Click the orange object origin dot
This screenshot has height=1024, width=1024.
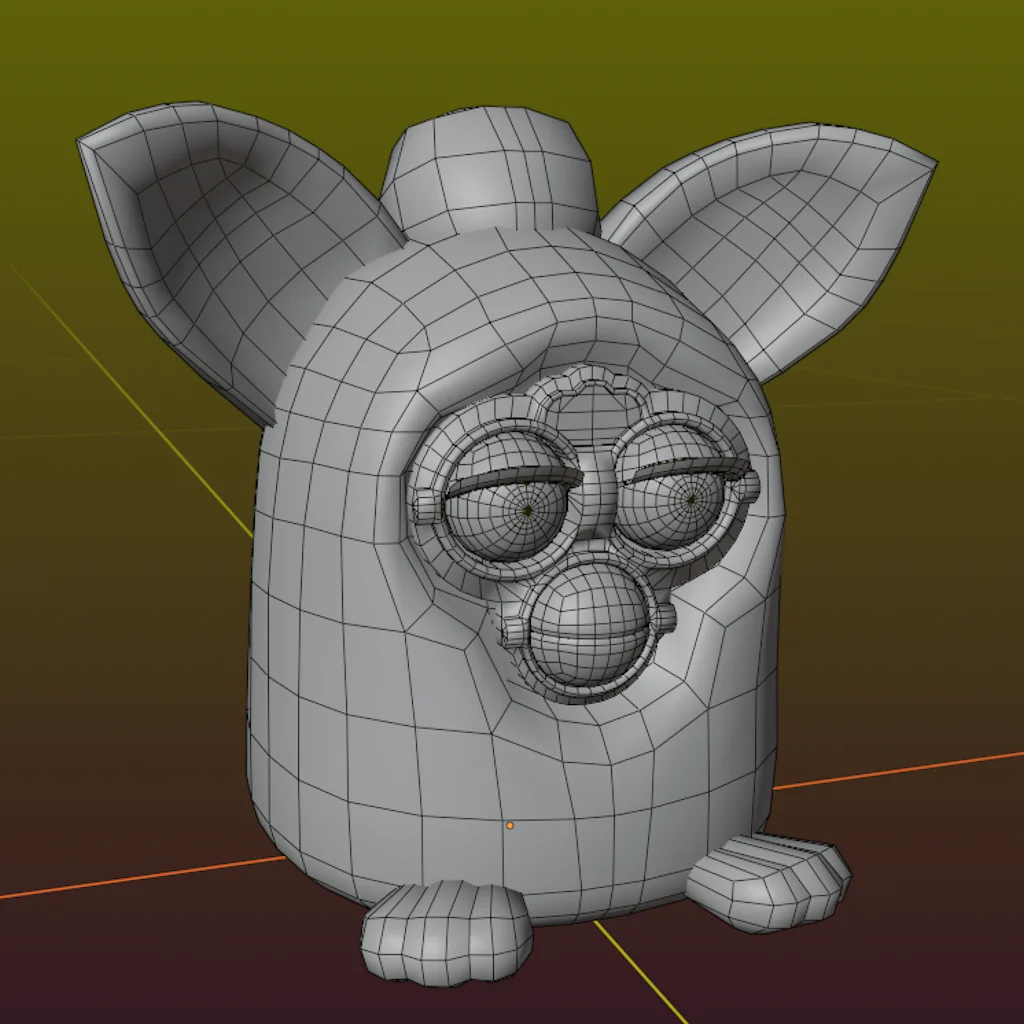(510, 825)
